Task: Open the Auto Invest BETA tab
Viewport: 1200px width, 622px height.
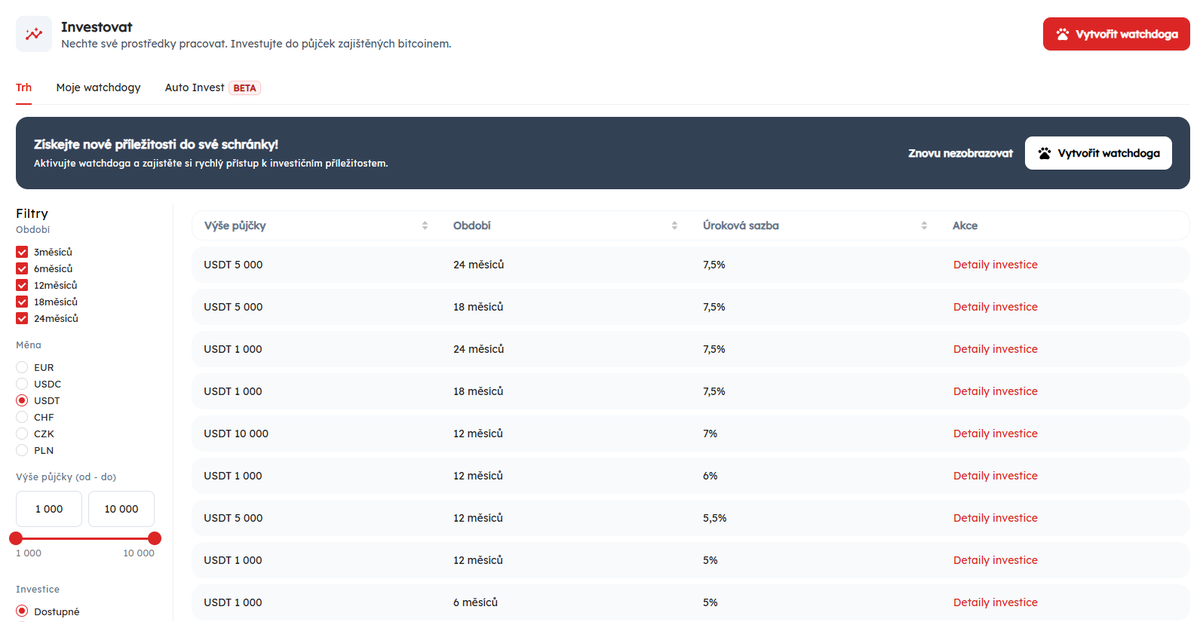Action: 212,88
